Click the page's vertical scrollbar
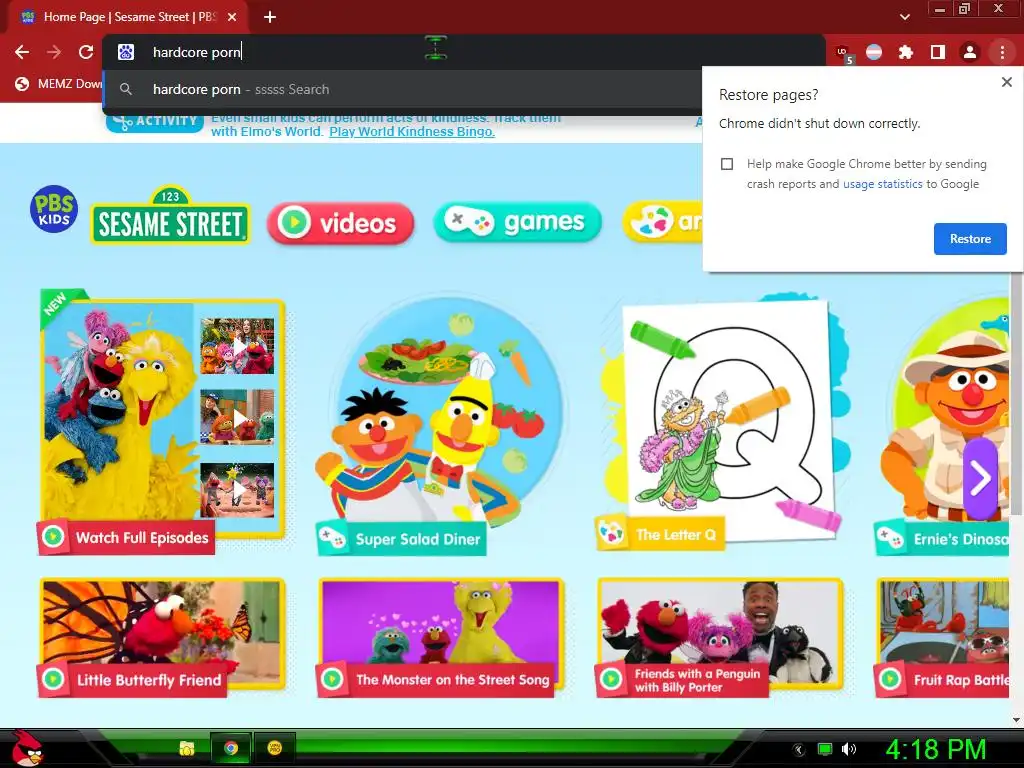This screenshot has width=1024, height=768. 1016,392
